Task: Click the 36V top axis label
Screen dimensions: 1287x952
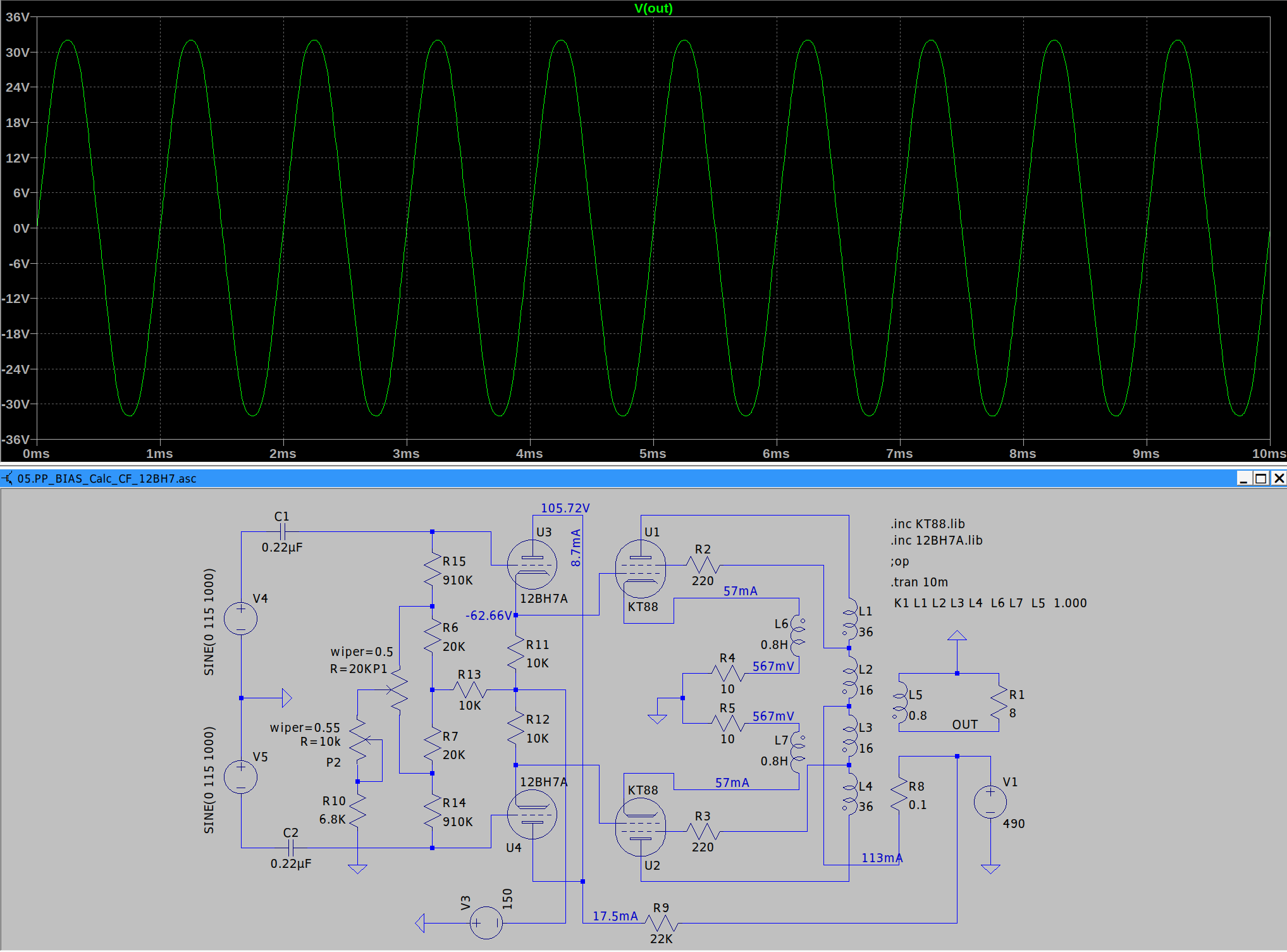Action: (x=18, y=17)
